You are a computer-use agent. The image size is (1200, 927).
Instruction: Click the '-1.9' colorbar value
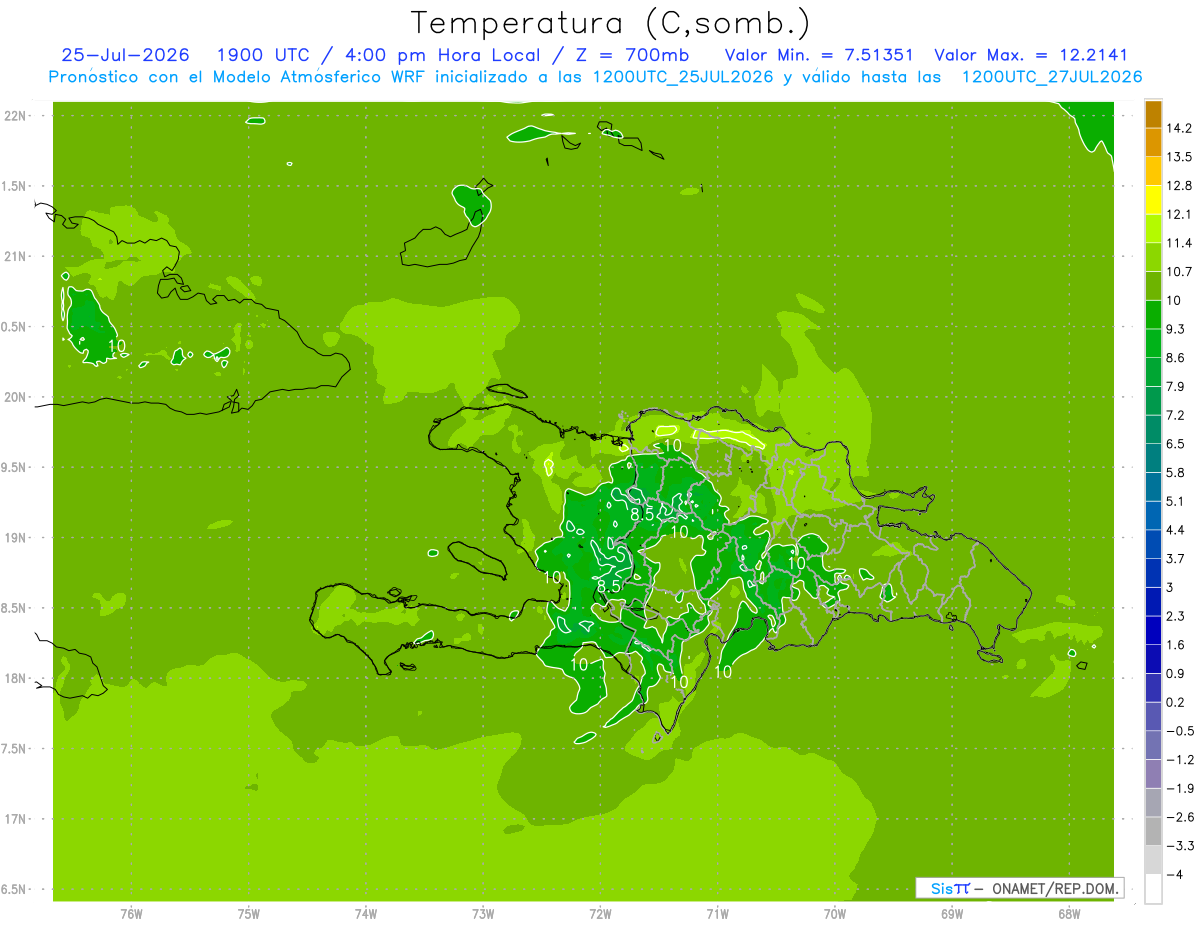point(1180,788)
